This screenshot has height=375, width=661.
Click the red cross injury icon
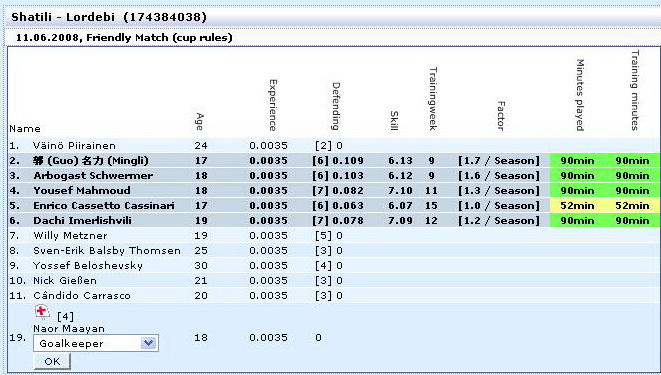click(42, 312)
